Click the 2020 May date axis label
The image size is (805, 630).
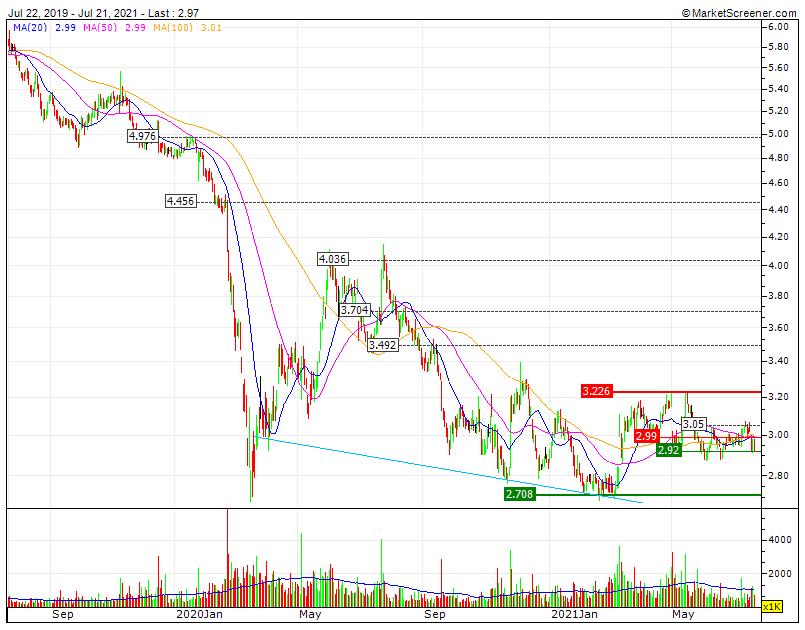[310, 614]
